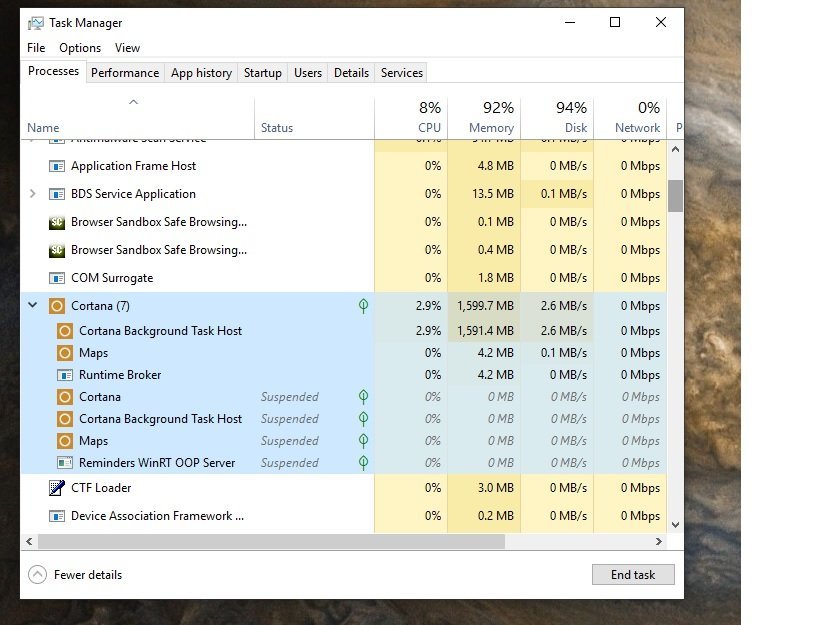Click the green leaf icon on Cortana (7) row

[x=364, y=306]
